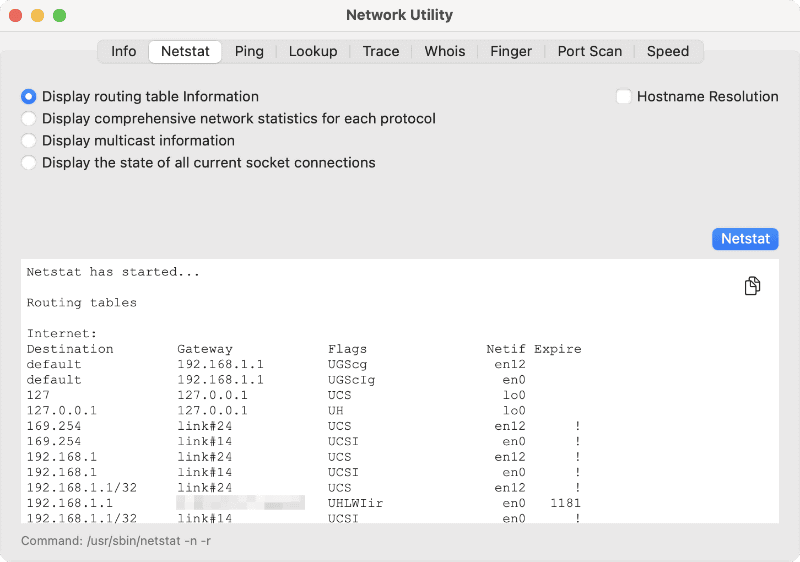Enable the Hostname Resolution checkbox
800x562 pixels.
pos(624,97)
